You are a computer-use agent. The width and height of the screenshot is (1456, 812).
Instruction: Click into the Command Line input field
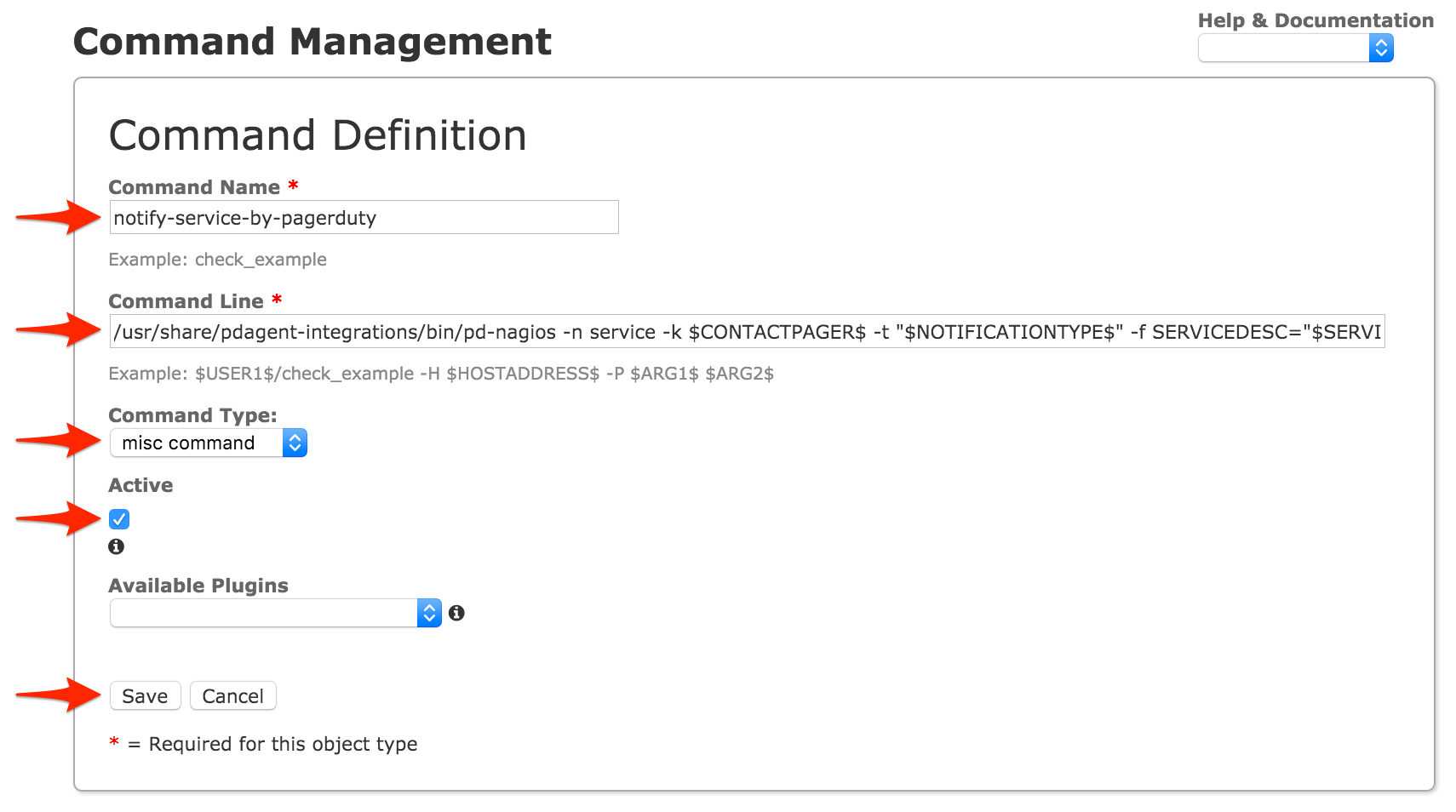click(x=747, y=332)
